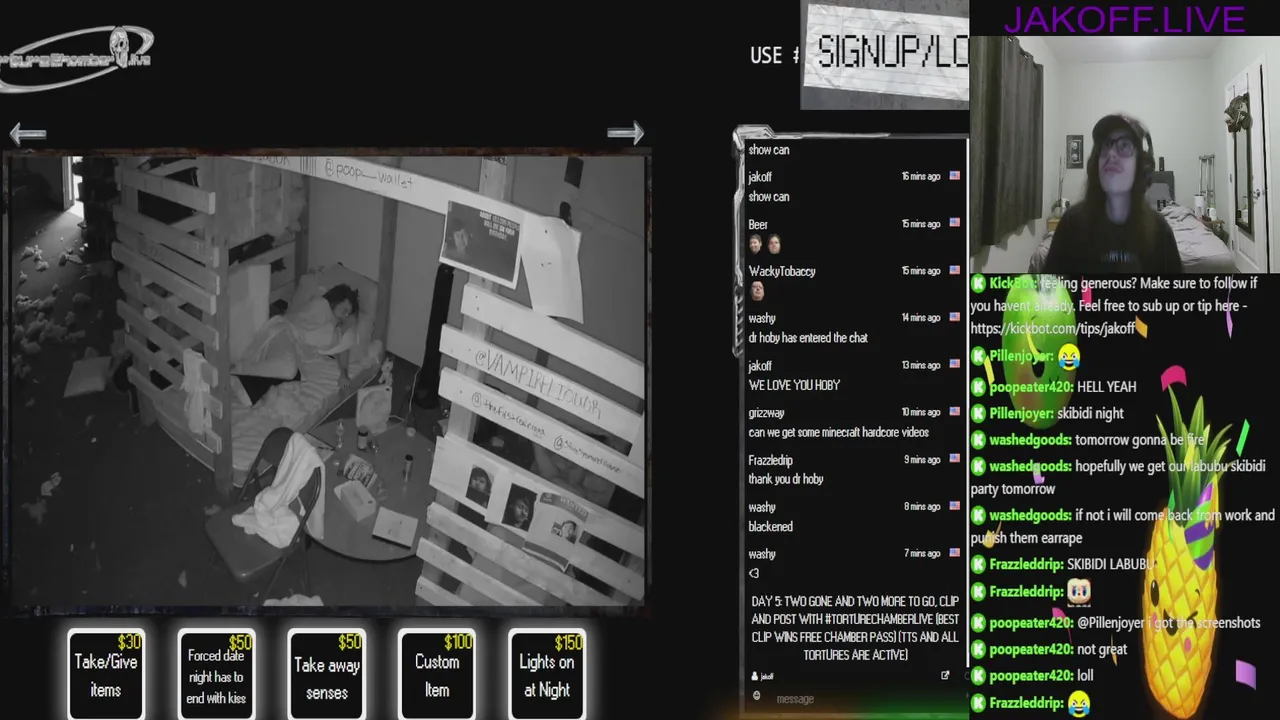Screen dimensions: 1280x720
Task: Open the emoji picker beside message field
Action: click(x=756, y=697)
